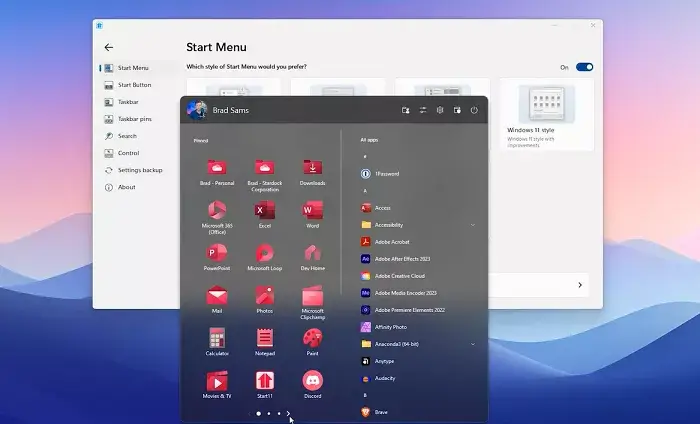The width and height of the screenshot is (700, 424).
Task: Open the Notepad pinned app
Action: (x=265, y=342)
